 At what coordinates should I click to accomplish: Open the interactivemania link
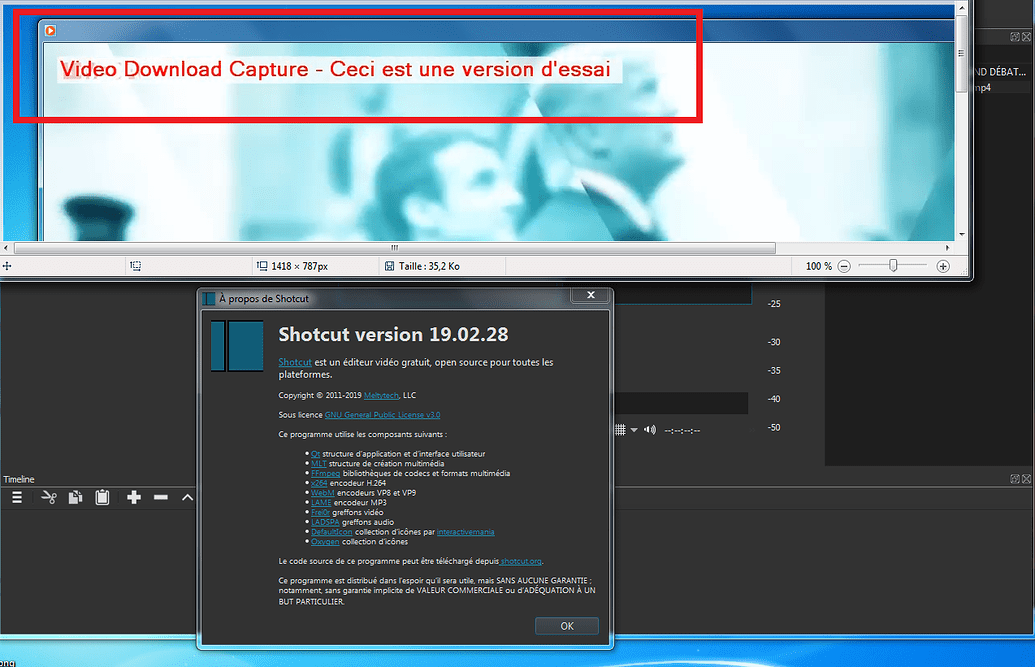[465, 532]
